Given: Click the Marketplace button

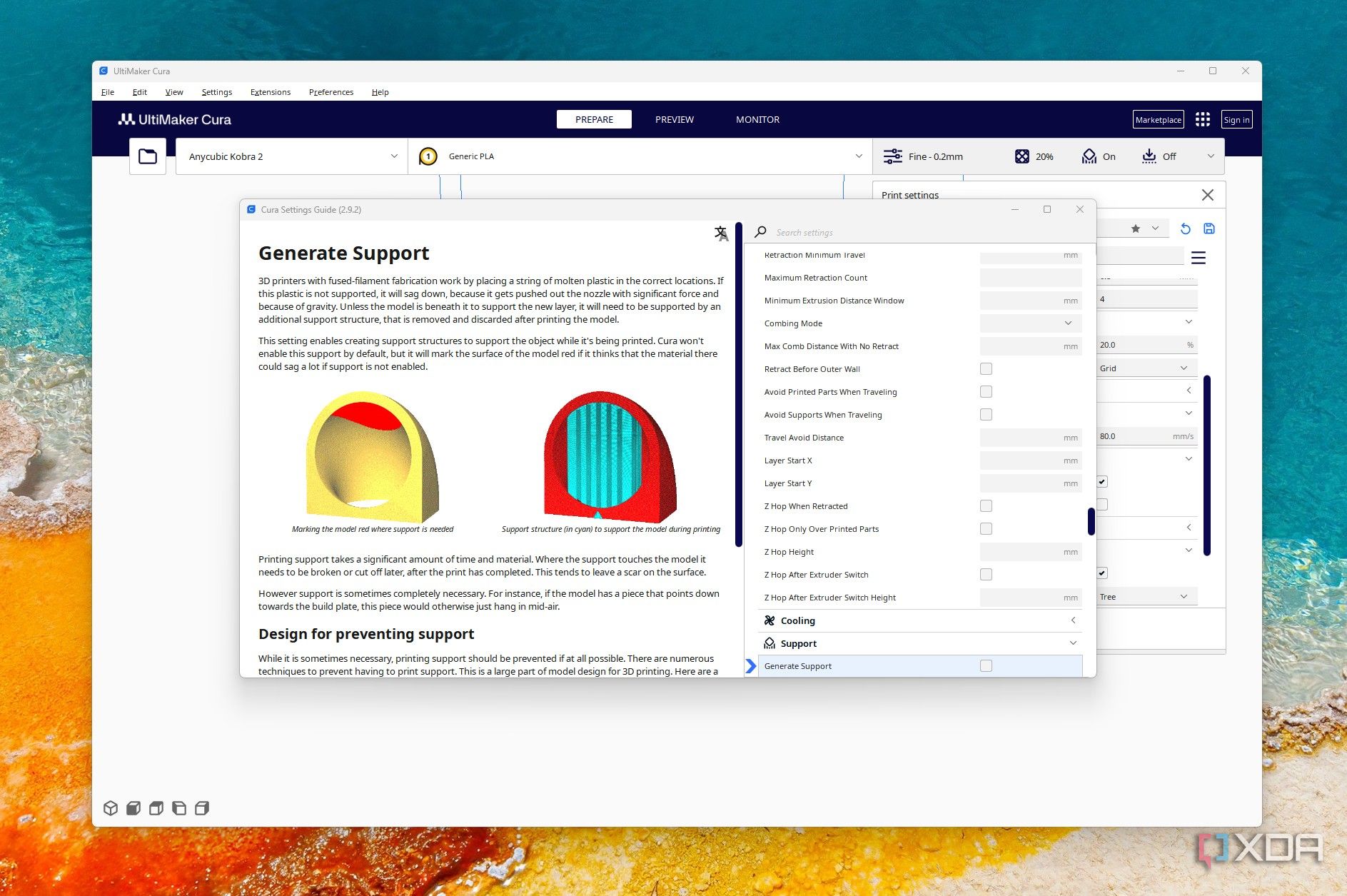Looking at the screenshot, I should (x=1159, y=119).
